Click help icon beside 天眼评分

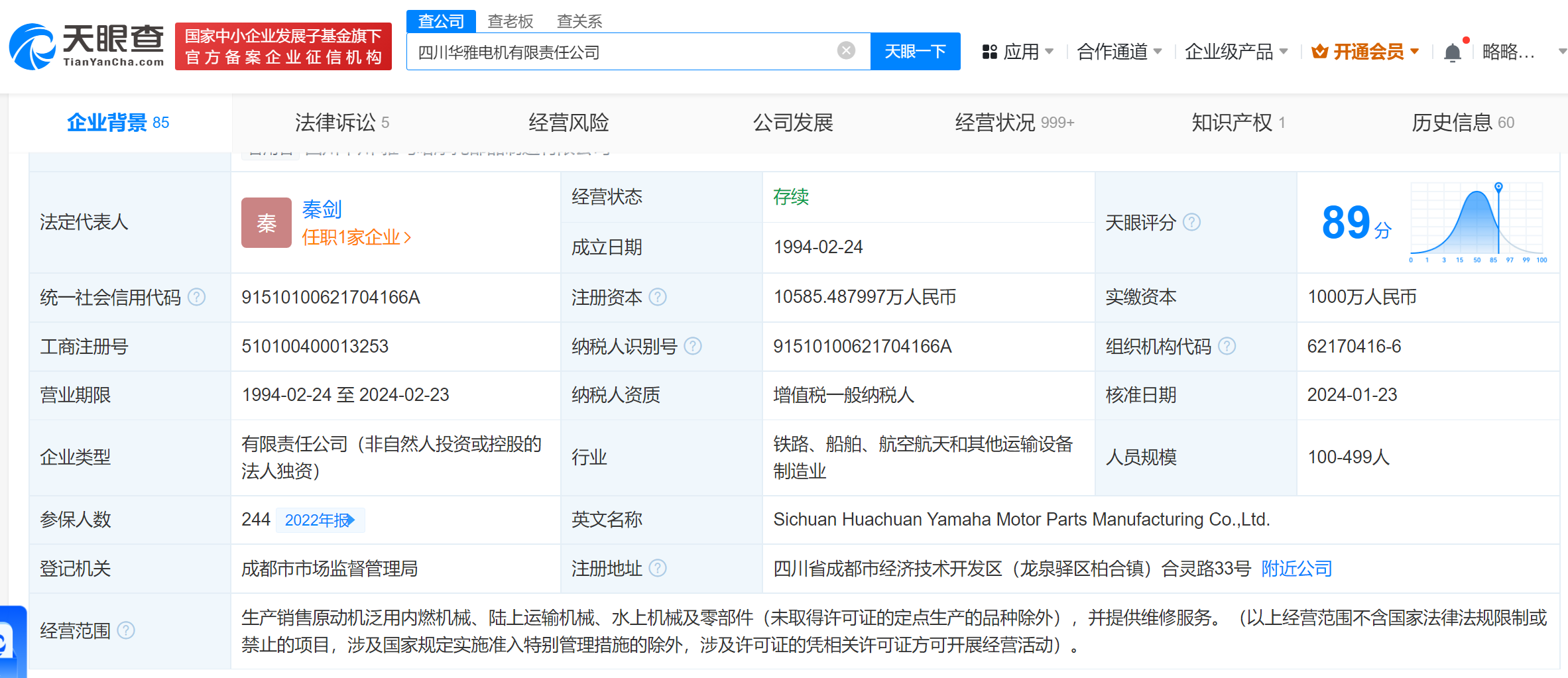(x=1191, y=222)
